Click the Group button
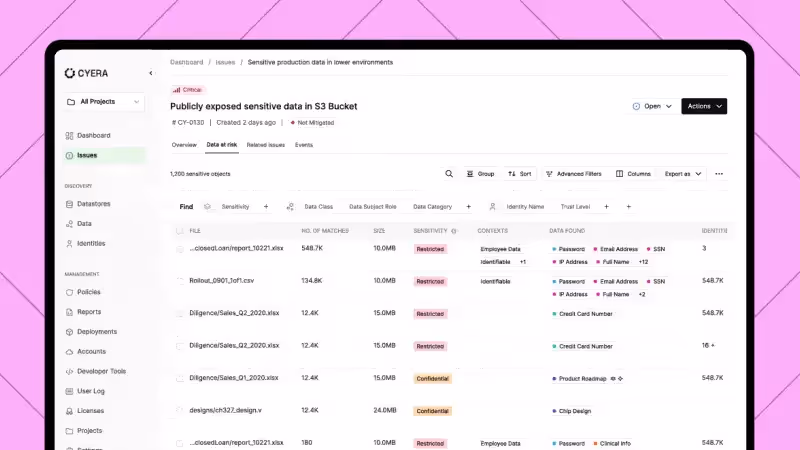This screenshot has width=800, height=450. tap(481, 174)
